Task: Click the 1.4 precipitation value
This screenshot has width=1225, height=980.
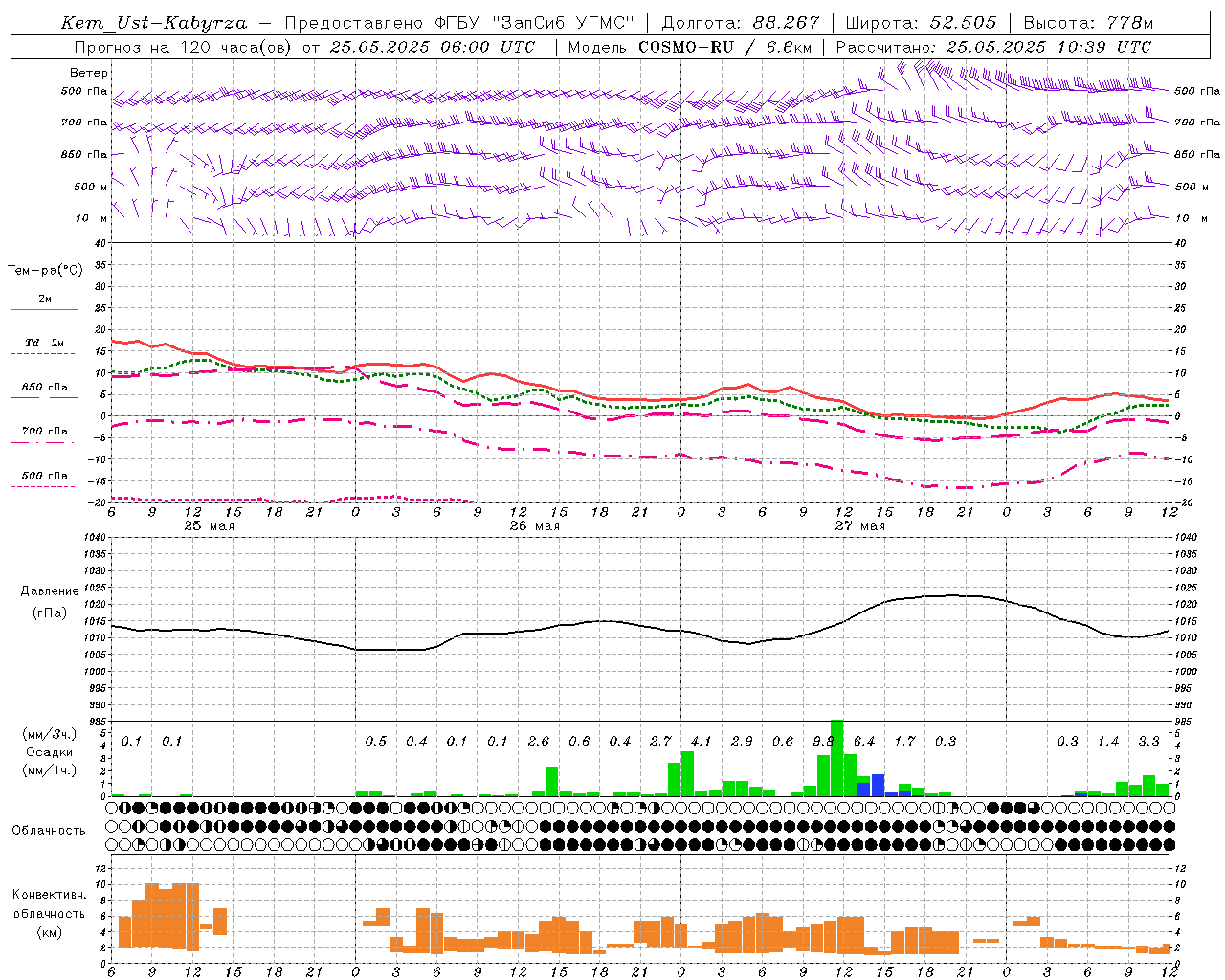Action: [1108, 742]
